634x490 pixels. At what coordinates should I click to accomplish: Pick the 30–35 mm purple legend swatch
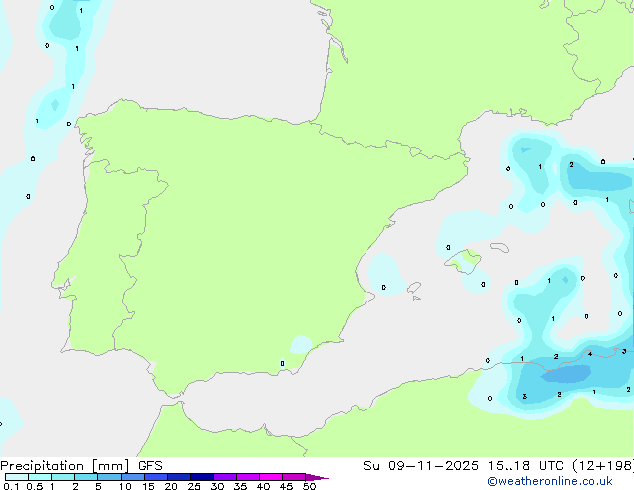click(224, 477)
